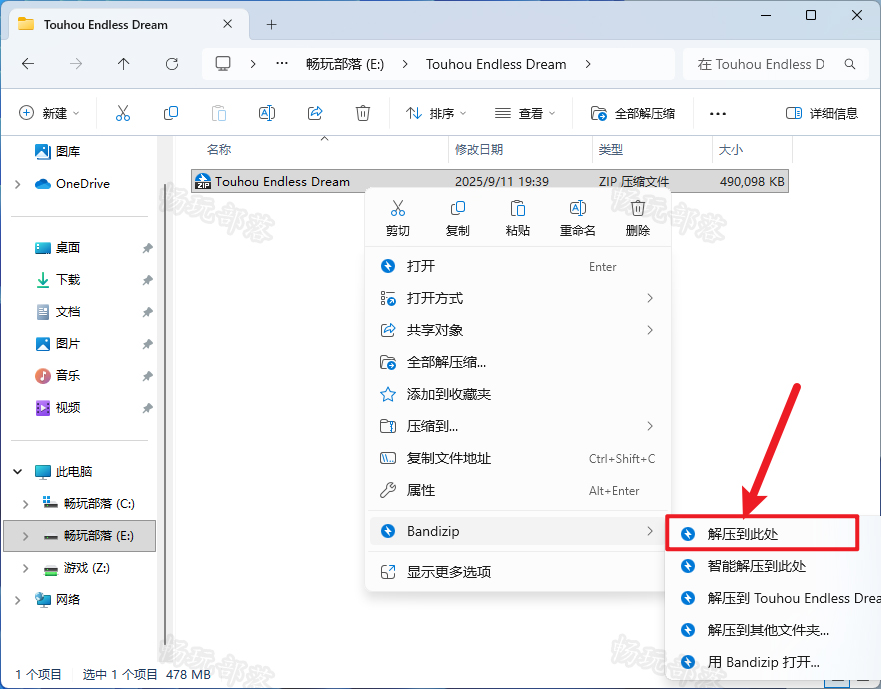The height and width of the screenshot is (689, 881).
Task: Click the Cut icon in the toolbar
Action: (122, 113)
